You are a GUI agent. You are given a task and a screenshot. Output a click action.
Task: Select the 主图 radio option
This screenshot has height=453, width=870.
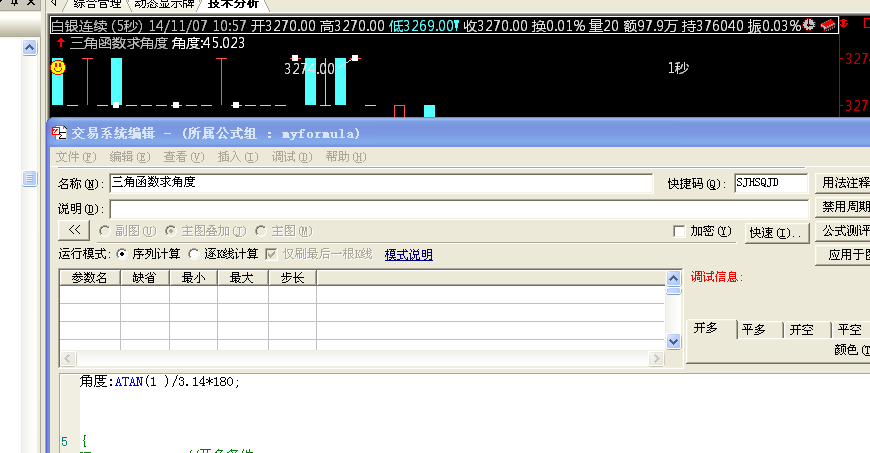point(261,230)
